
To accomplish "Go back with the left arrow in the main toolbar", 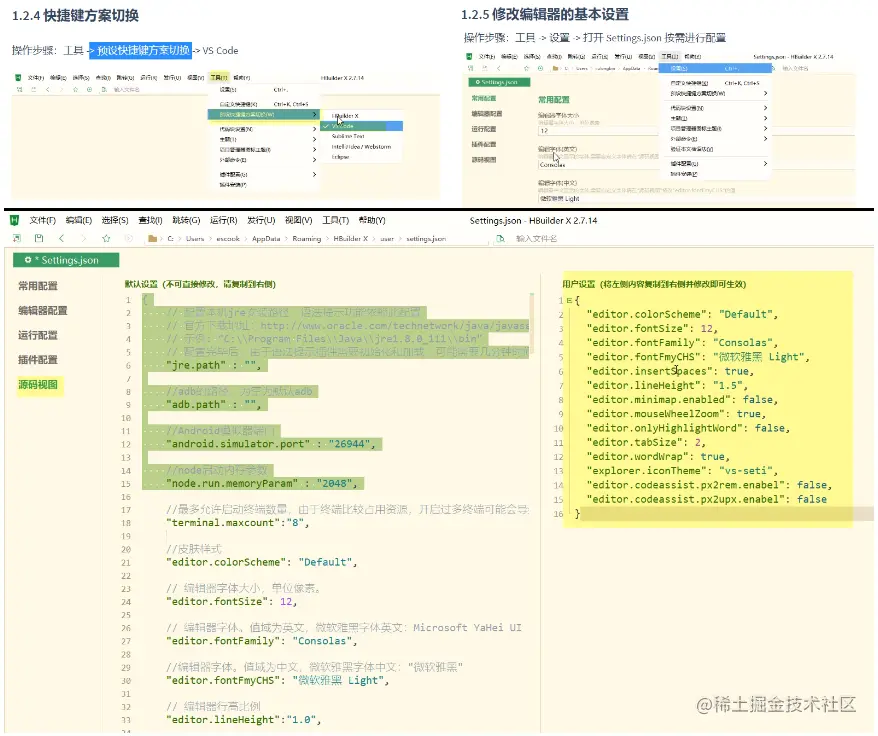I will tap(62, 239).
